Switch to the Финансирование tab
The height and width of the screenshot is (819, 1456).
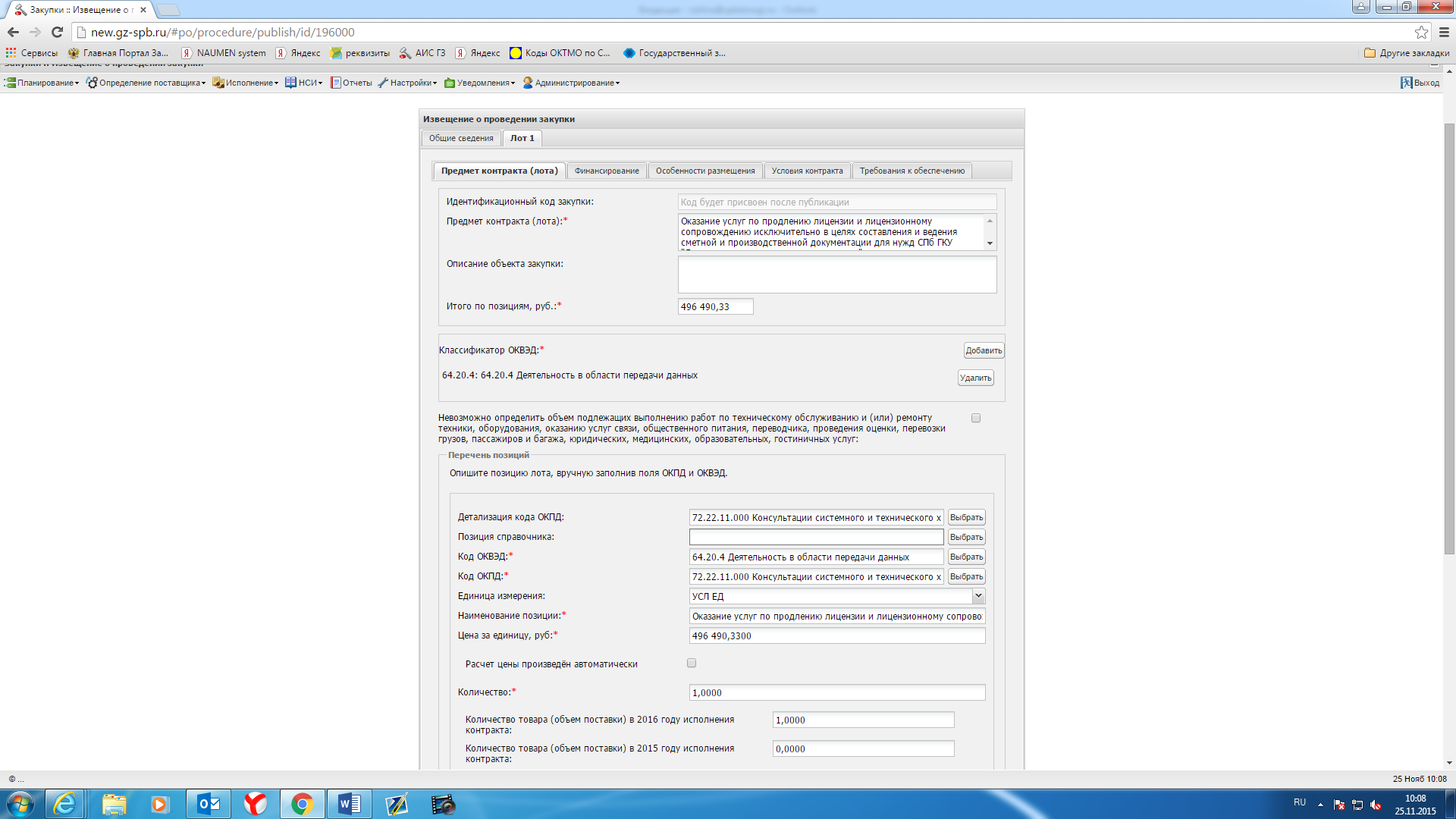(607, 171)
